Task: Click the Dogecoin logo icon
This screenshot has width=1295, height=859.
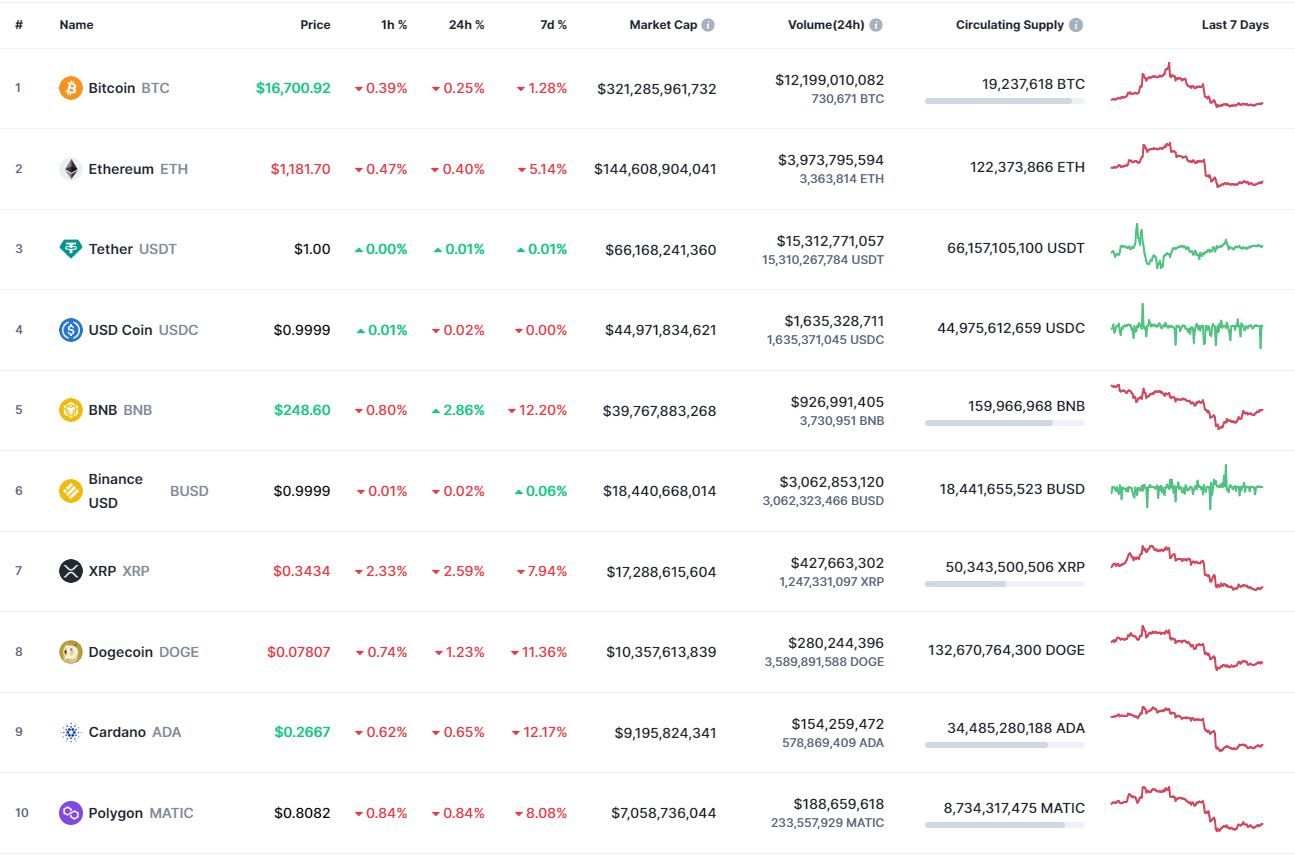Action: (70, 652)
